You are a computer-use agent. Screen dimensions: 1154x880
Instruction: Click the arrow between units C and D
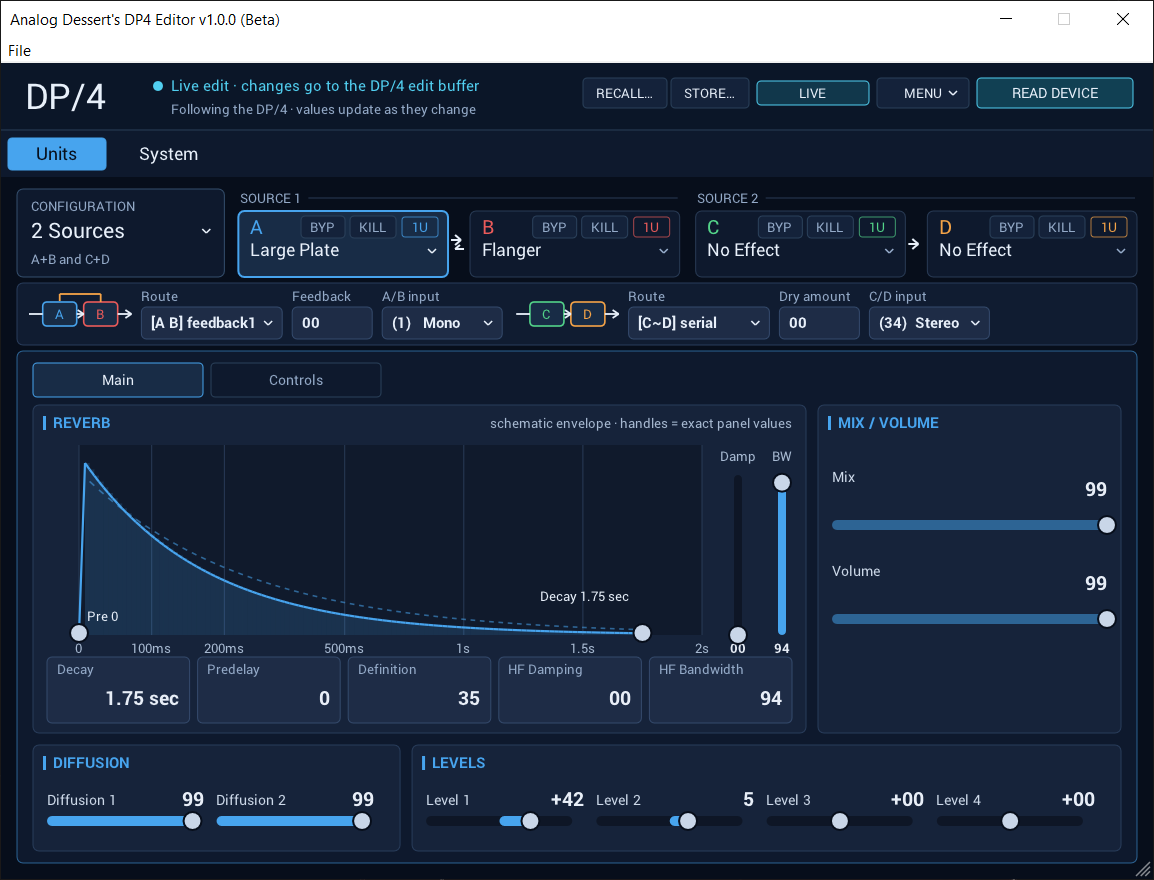tap(914, 244)
